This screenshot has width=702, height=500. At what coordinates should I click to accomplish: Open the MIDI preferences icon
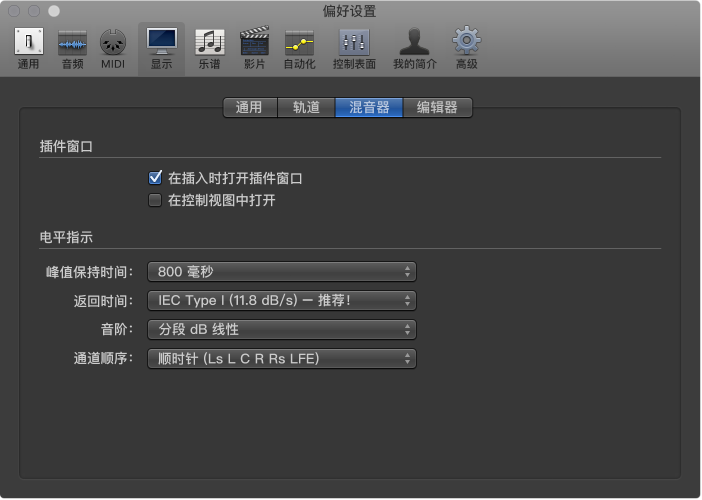(x=113, y=48)
